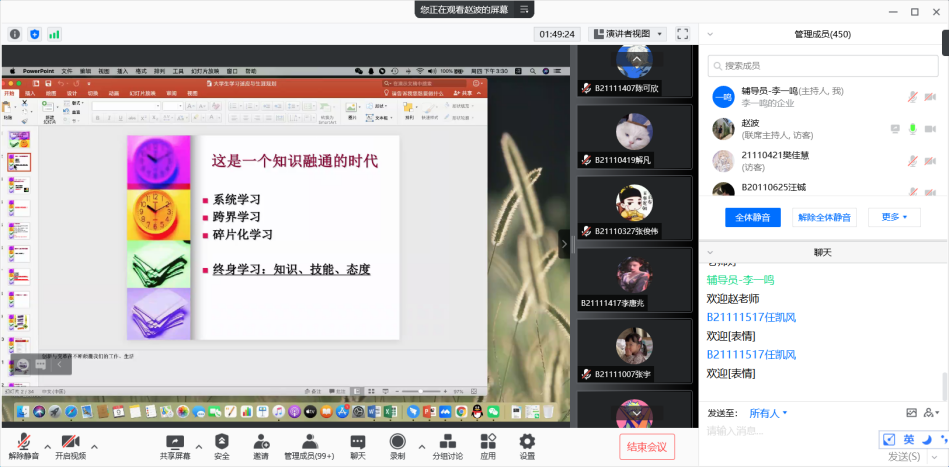Open the 聊天 (Chat) icon in toolbar
Image resolution: width=949 pixels, height=467 pixels.
pos(357,441)
